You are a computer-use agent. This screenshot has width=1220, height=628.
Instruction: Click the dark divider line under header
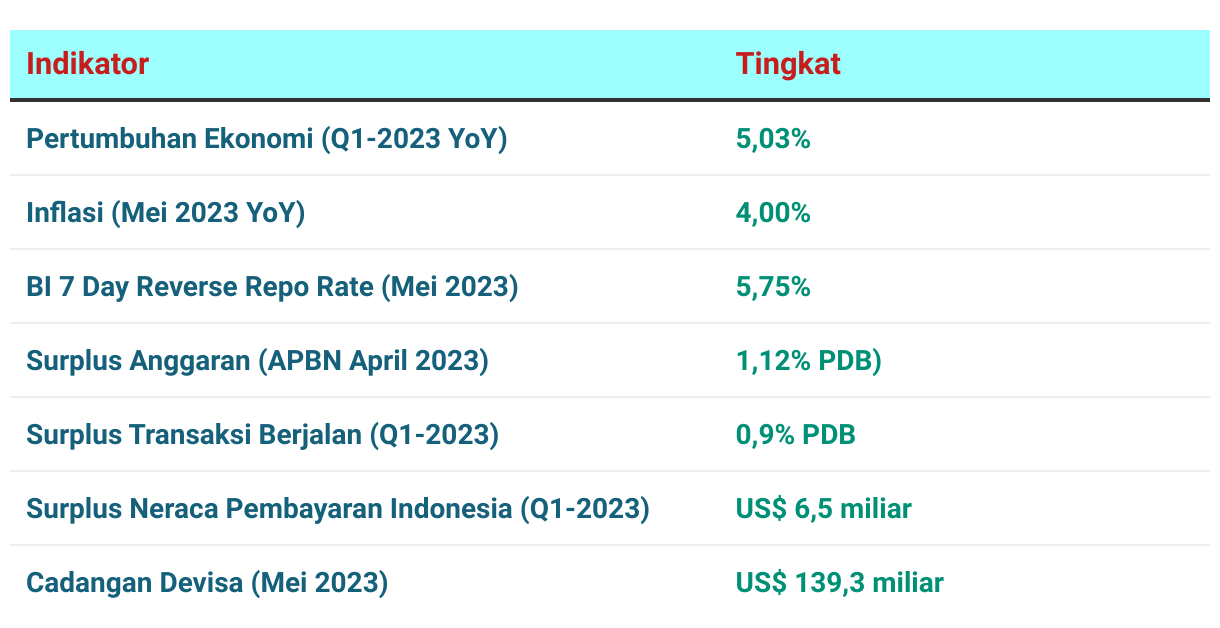pyautogui.click(x=610, y=100)
